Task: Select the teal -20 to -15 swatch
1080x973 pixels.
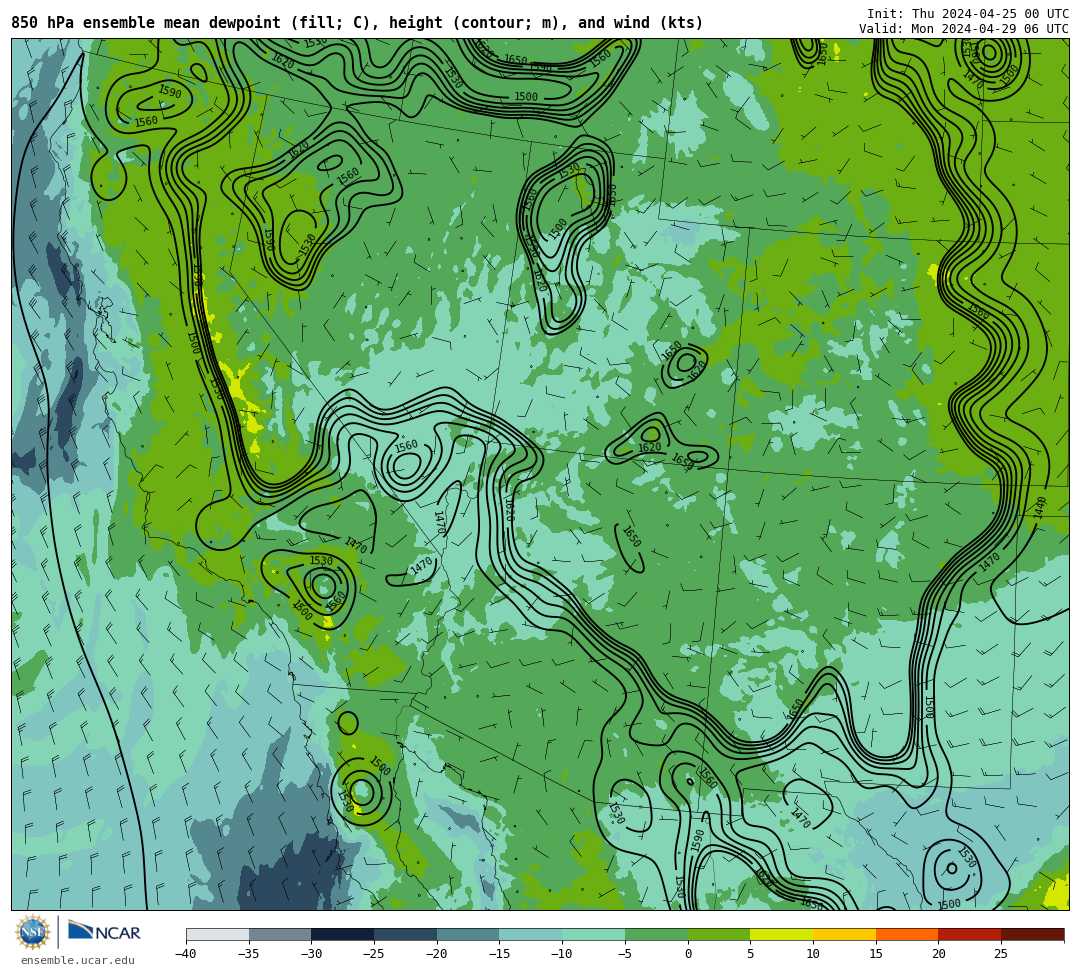Action: click(468, 934)
